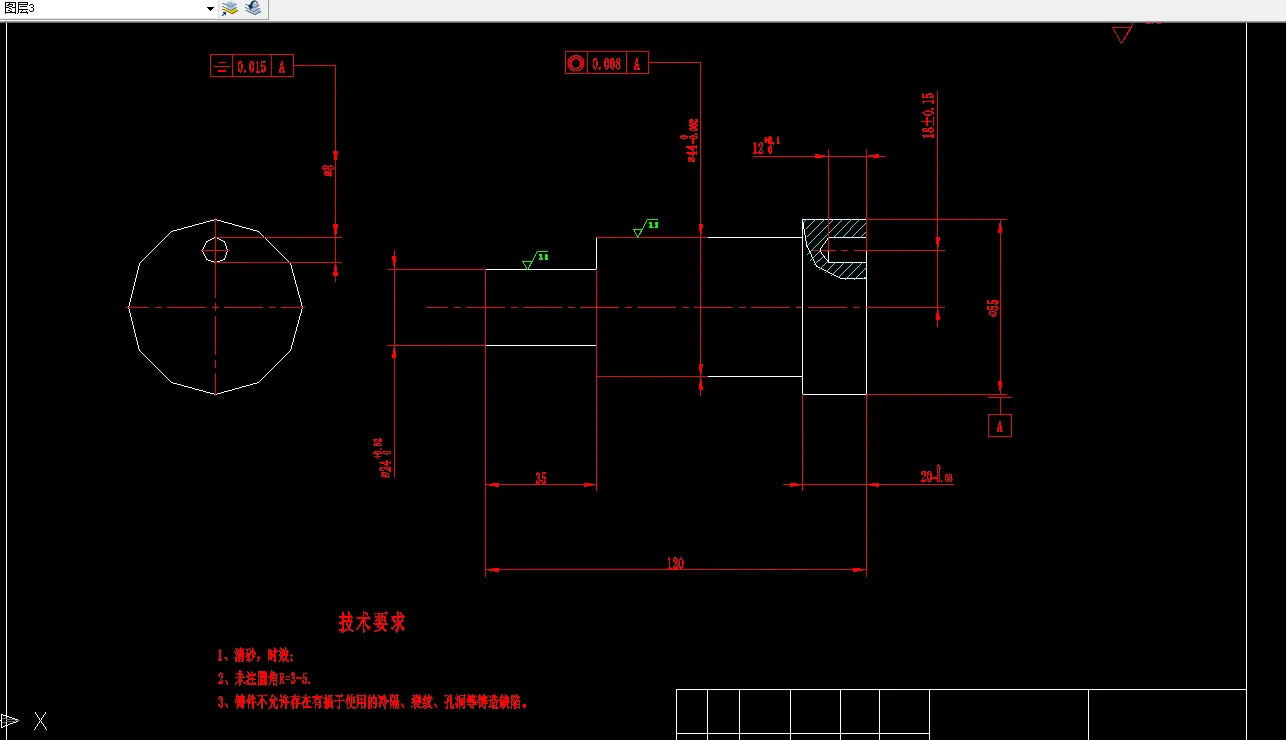Click the 0.015 tolerance value
Viewport: 1286px width, 740px height.
click(x=252, y=67)
